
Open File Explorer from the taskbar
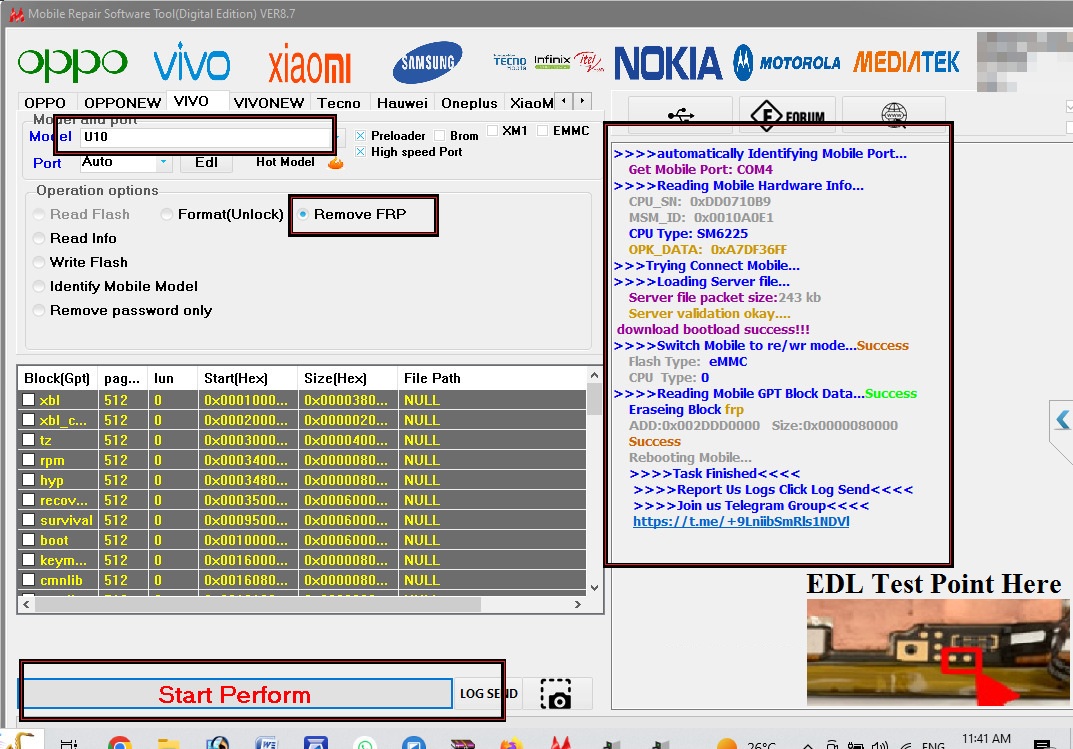click(x=168, y=744)
